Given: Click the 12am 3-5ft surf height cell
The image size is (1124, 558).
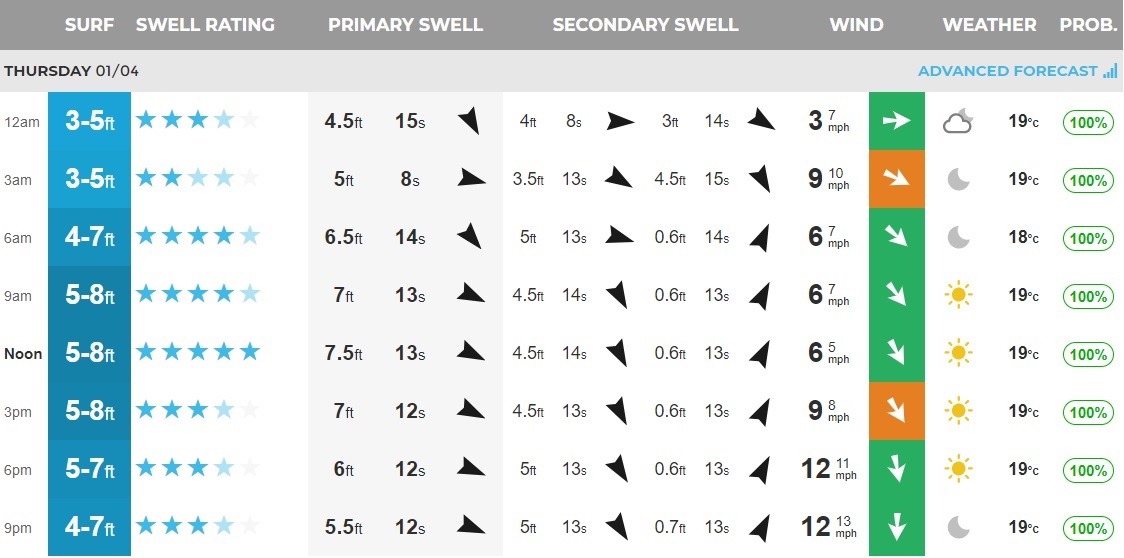Looking at the screenshot, I should (90, 122).
